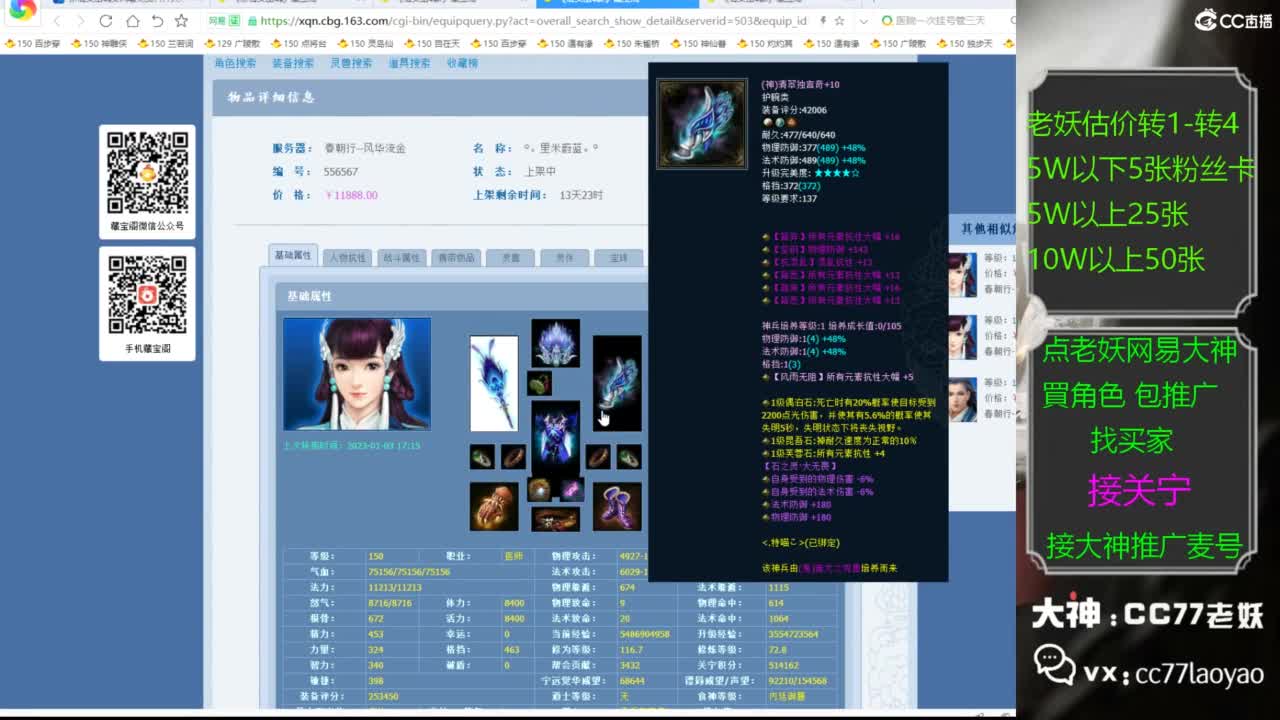The image size is (1280, 720).
Task: Switch to the 携带物品 tab
Action: tap(457, 258)
